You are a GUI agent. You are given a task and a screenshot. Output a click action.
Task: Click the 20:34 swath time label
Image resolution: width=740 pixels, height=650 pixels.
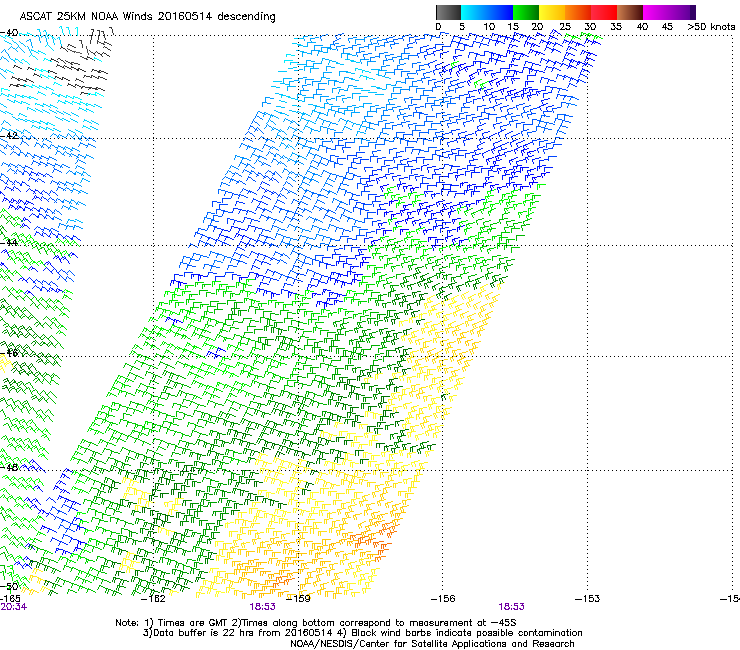13,607
